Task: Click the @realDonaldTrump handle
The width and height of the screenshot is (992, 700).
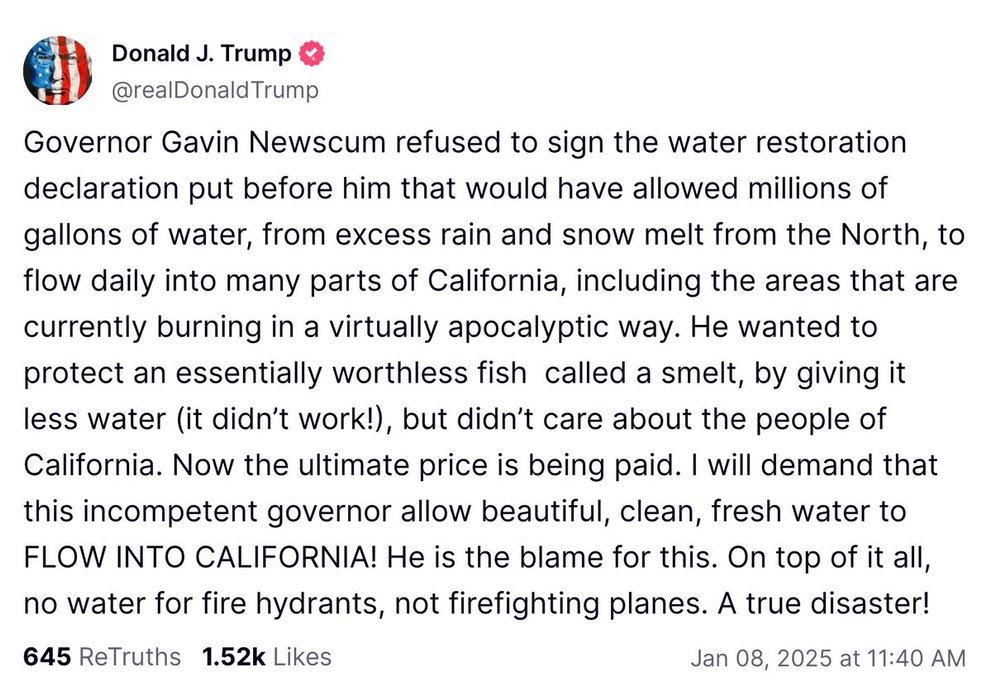Action: coord(214,90)
